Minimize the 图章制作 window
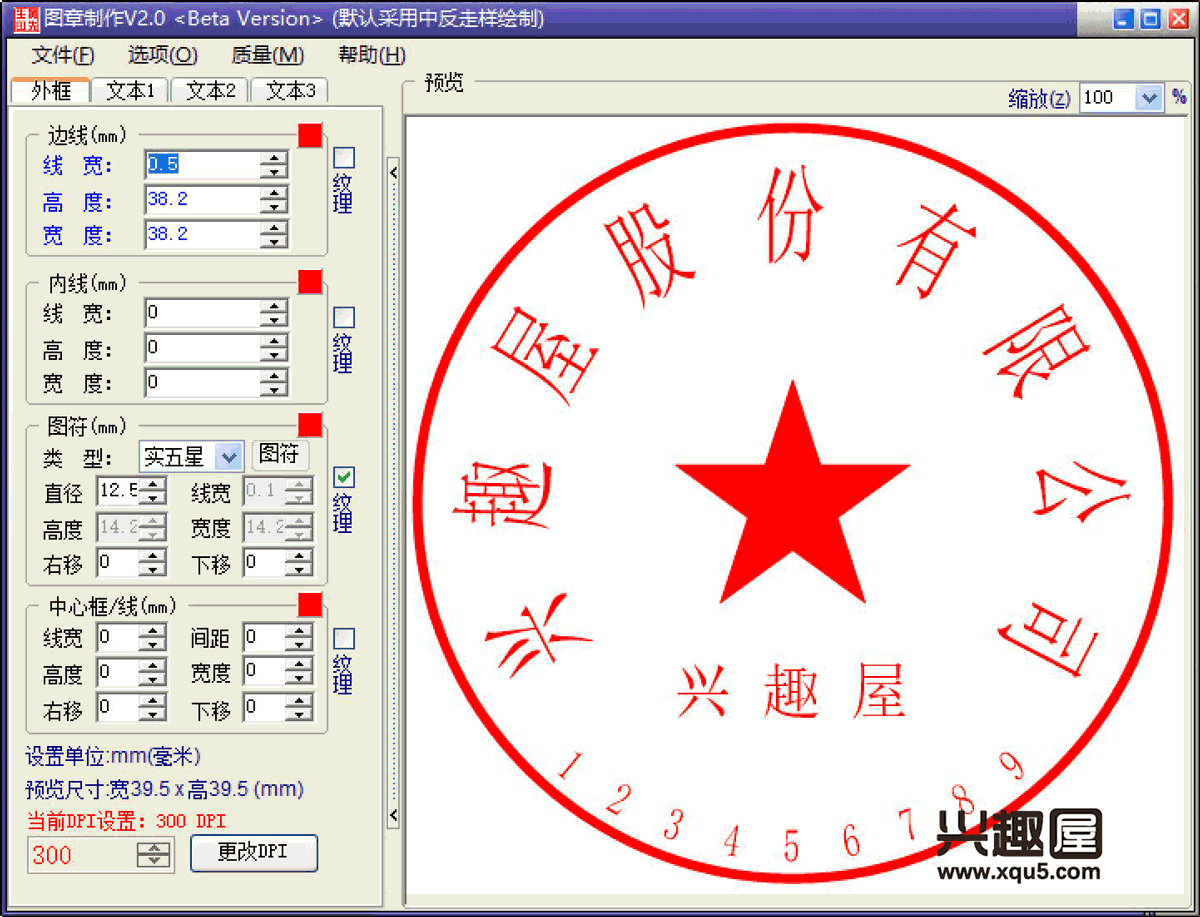 (x=1125, y=18)
